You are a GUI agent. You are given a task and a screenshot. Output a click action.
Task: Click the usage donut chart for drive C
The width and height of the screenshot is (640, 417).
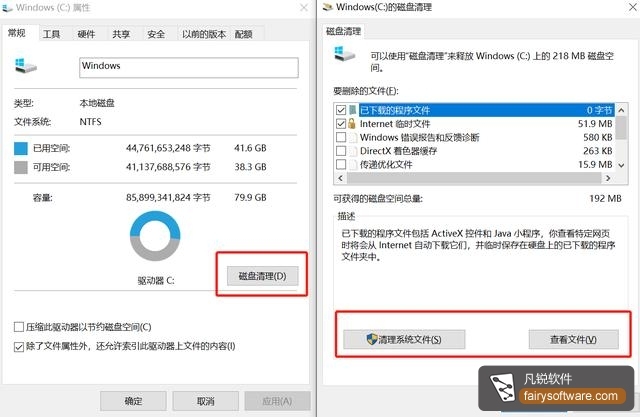[x=155, y=236]
